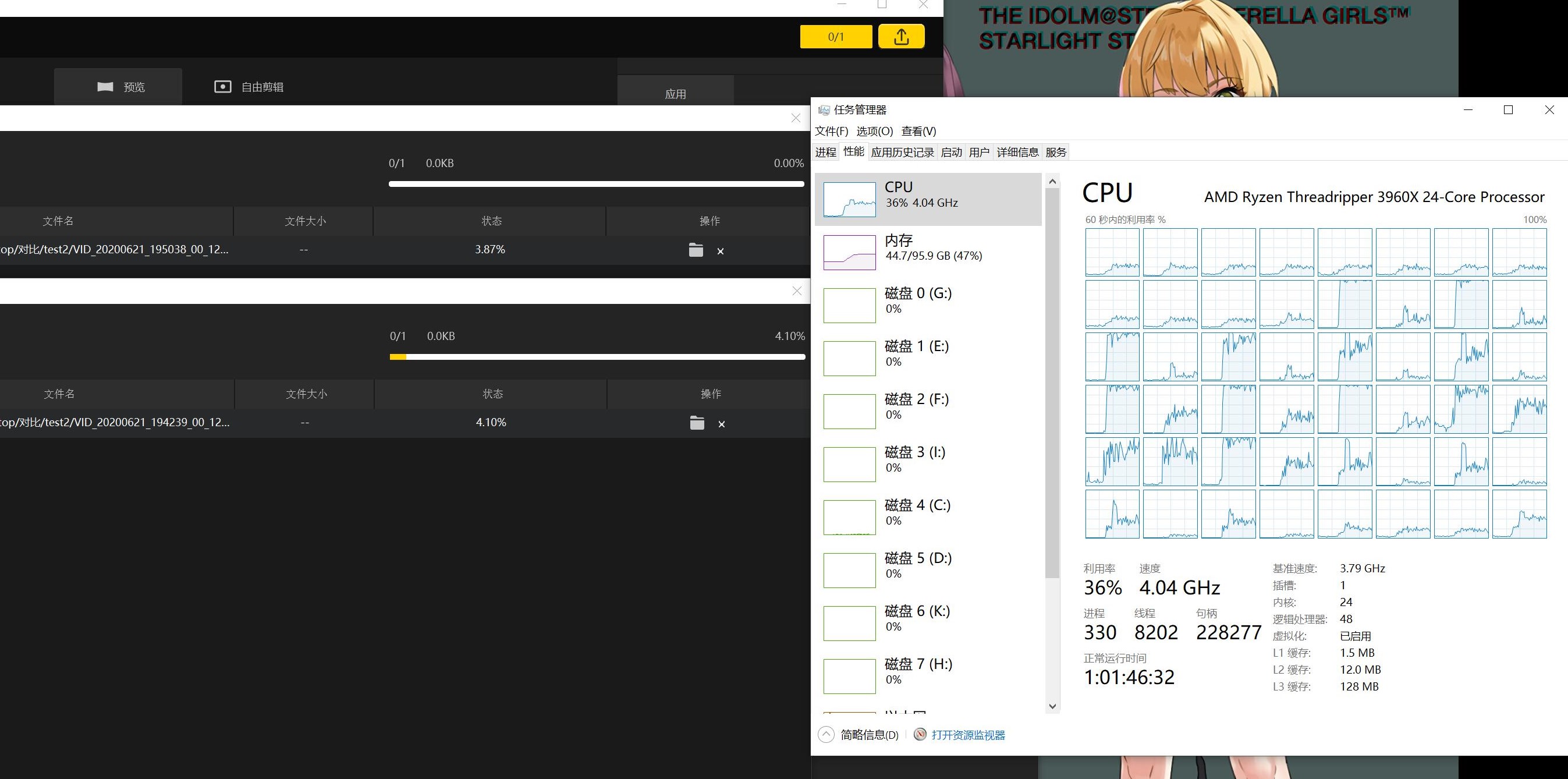The width and height of the screenshot is (1568, 779).
Task: Select file row VID_20200621_195038_00_12
Action: click(405, 250)
